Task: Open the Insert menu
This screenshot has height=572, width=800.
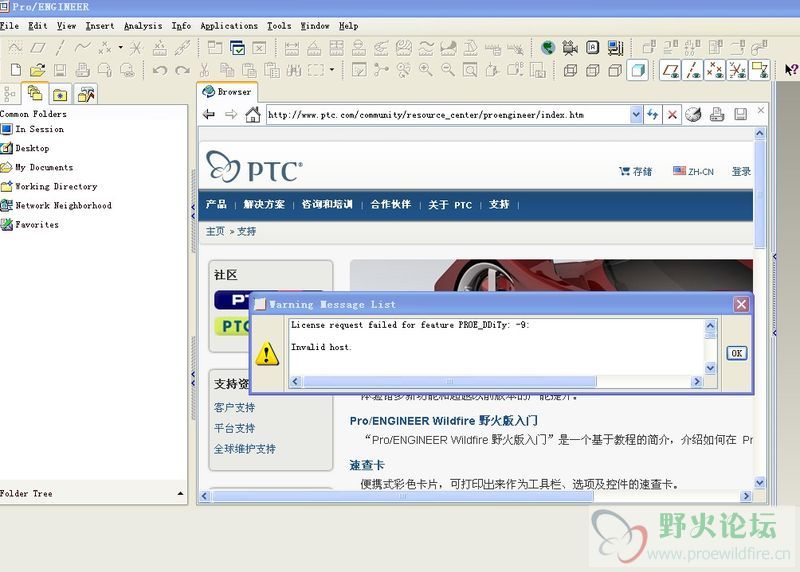Action: pyautogui.click(x=99, y=26)
